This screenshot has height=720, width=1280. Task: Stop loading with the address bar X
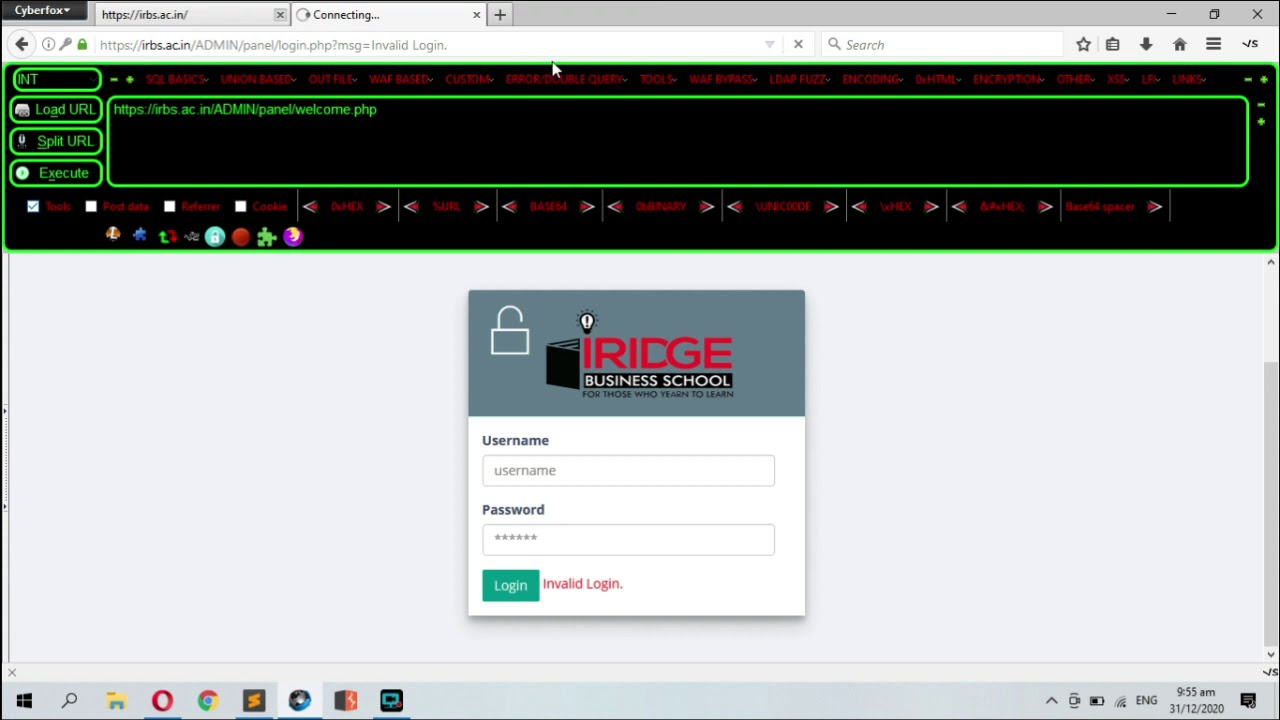click(x=798, y=44)
